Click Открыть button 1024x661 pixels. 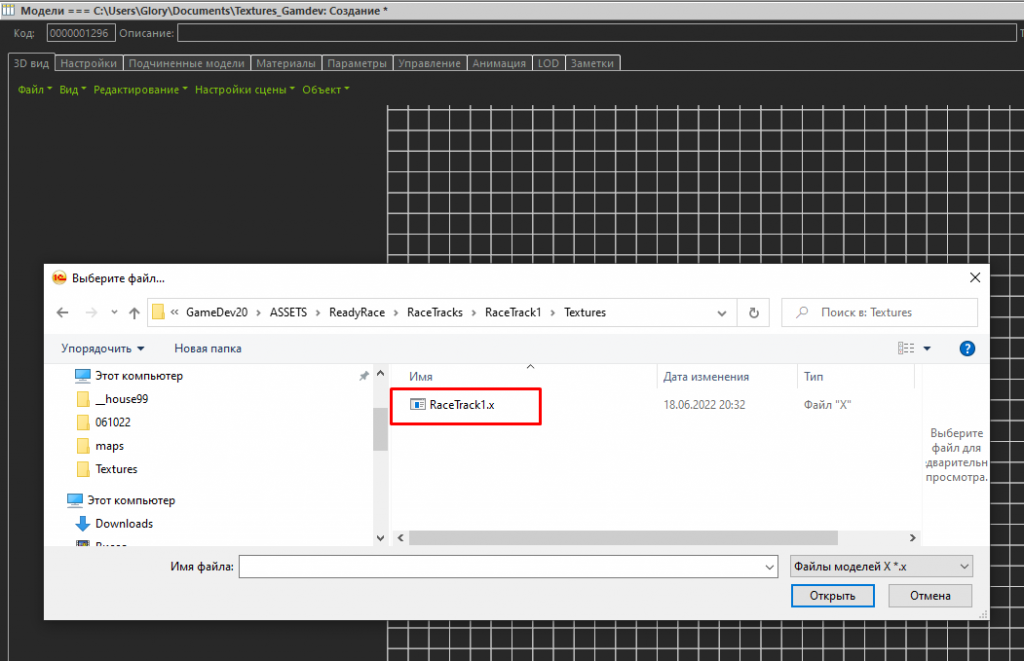click(x=833, y=596)
